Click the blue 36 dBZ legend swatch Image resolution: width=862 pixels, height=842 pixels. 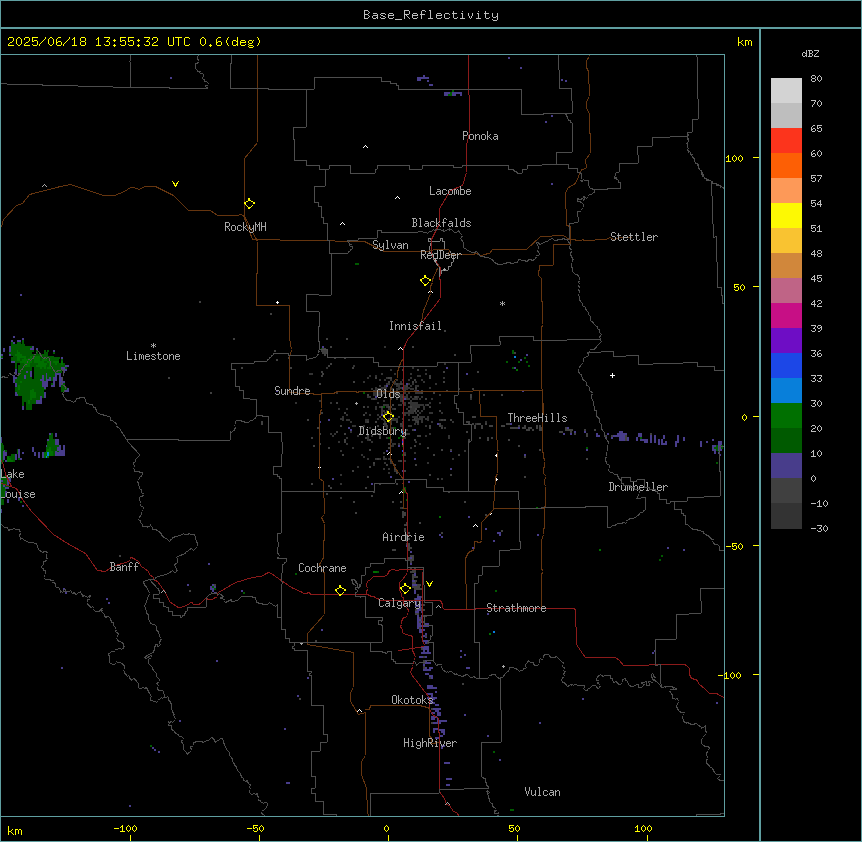(786, 365)
